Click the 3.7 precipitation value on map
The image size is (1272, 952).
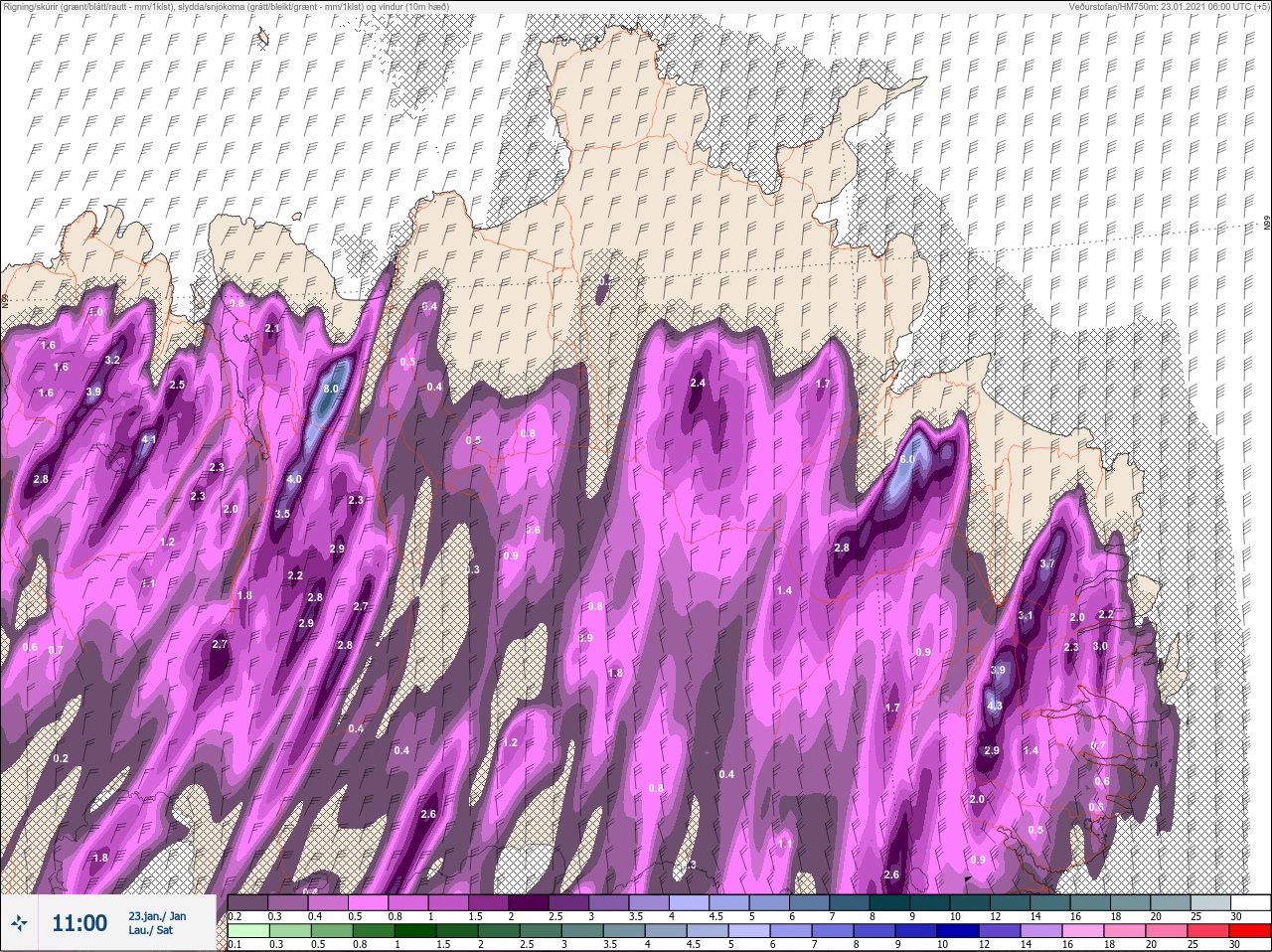[1046, 563]
